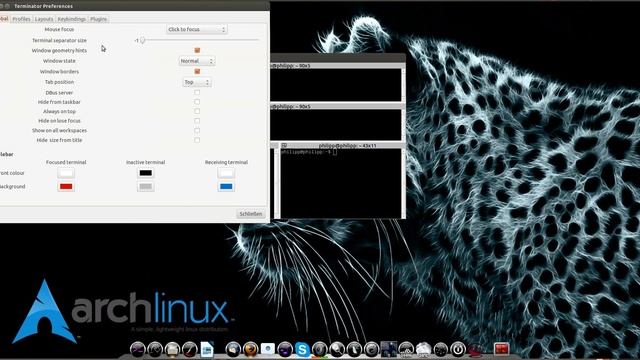Open the red pen editor icon in the dock

click(190, 350)
